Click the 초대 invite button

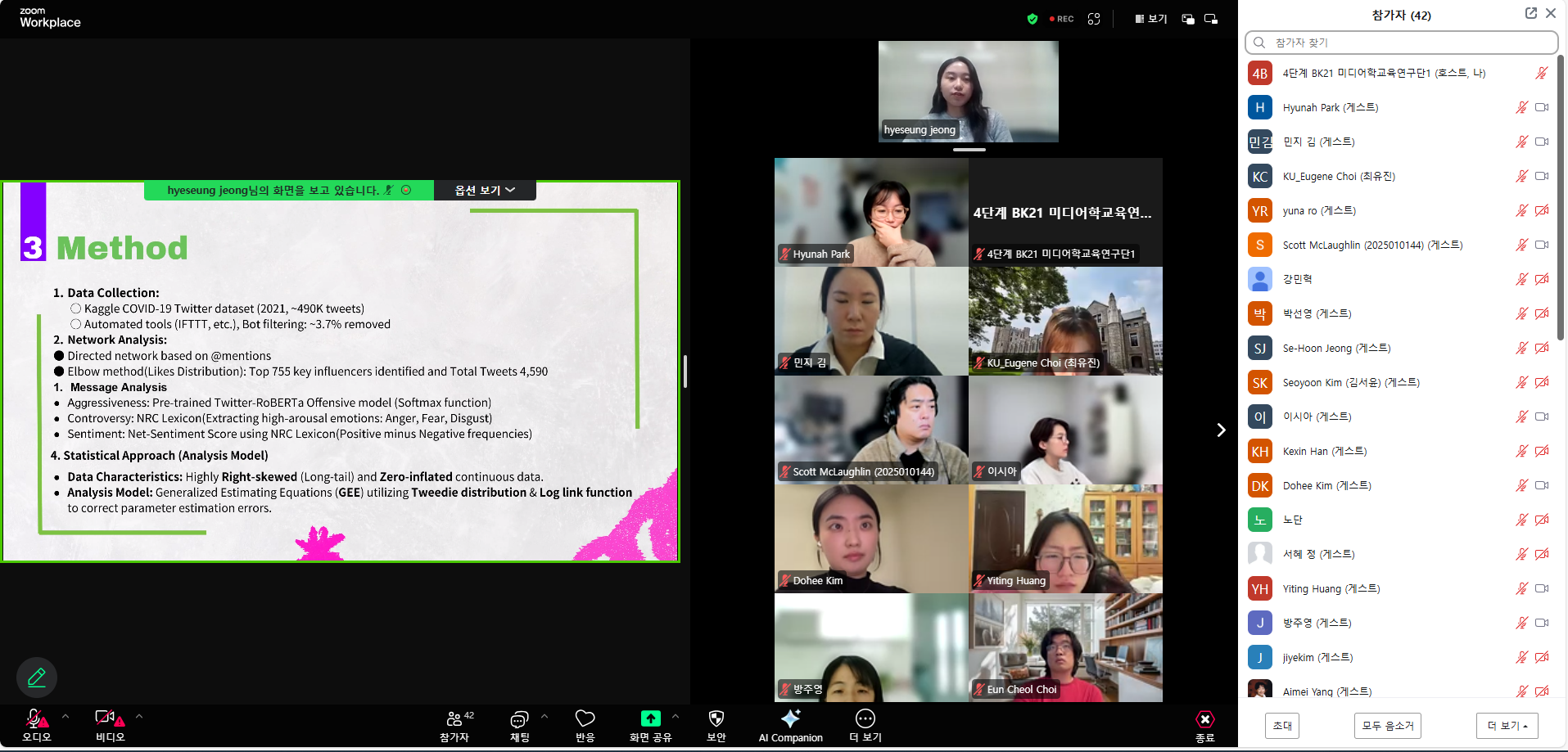(x=1282, y=726)
